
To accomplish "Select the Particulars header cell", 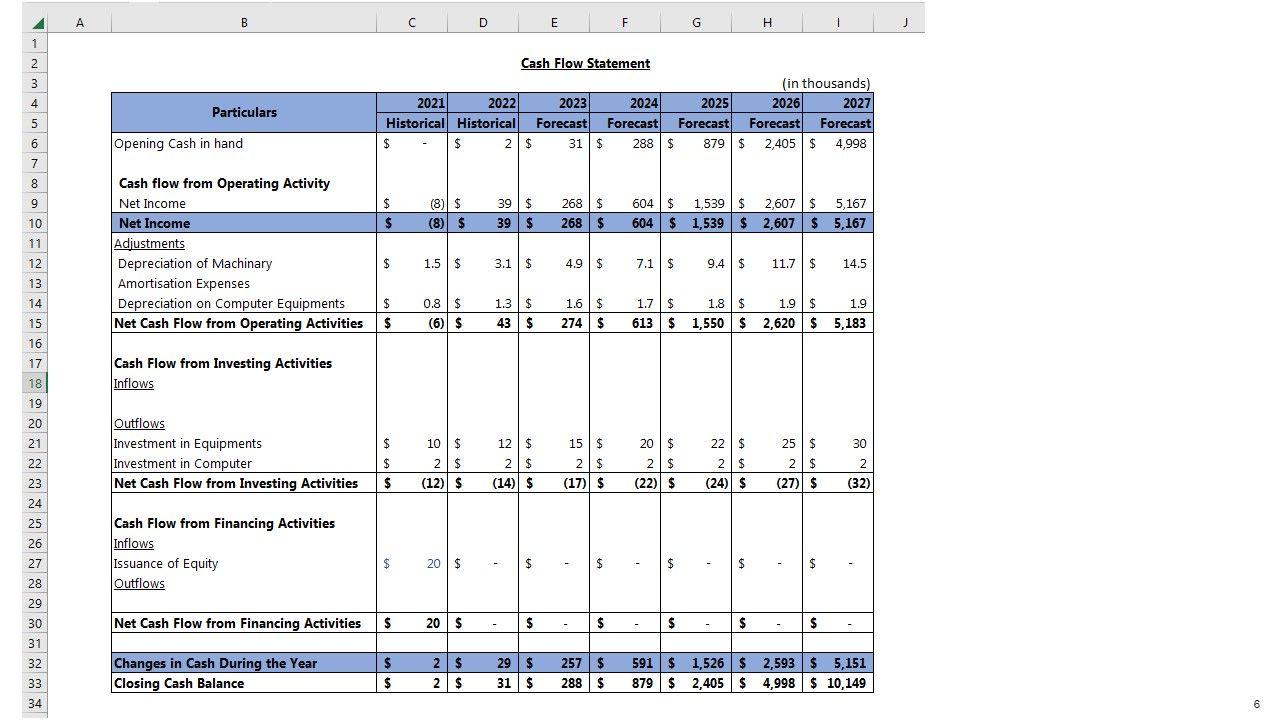I will (x=244, y=113).
